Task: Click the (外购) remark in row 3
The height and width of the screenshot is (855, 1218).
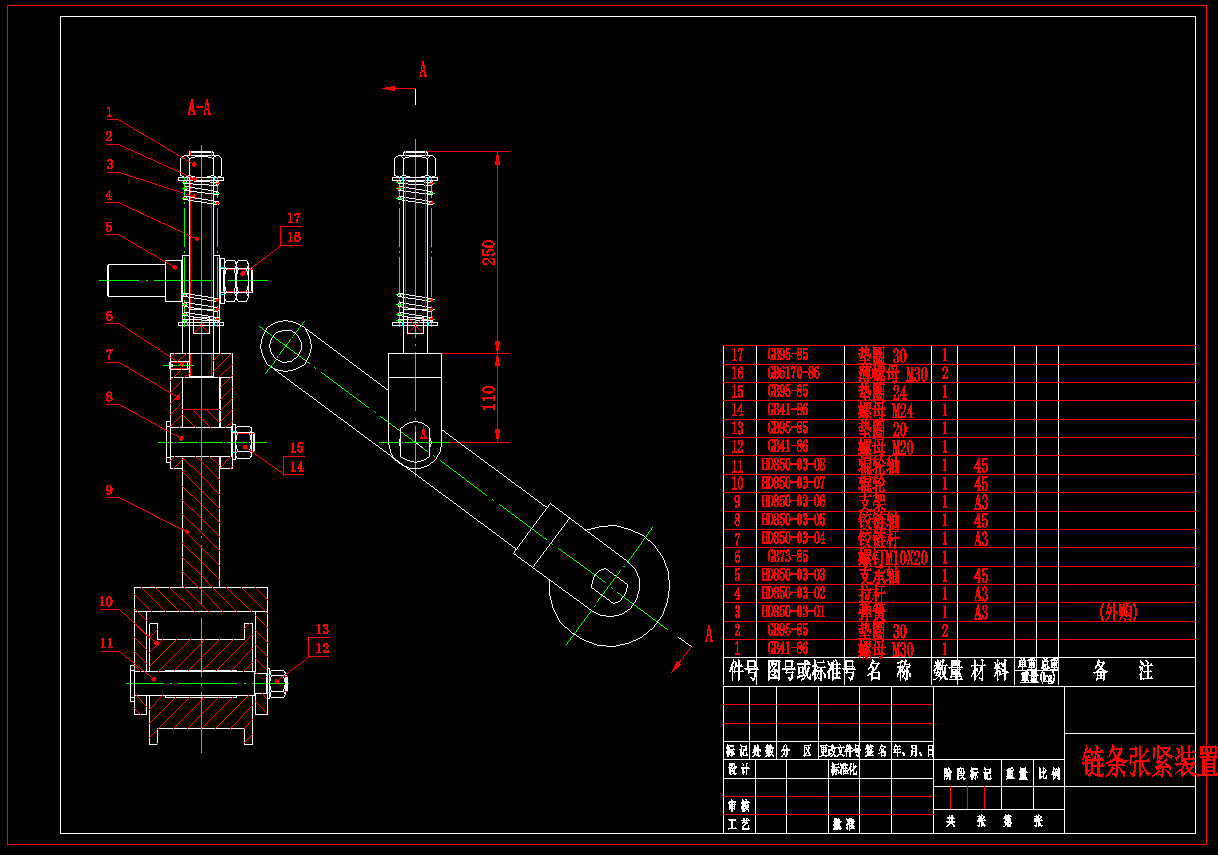Action: pos(1118,612)
